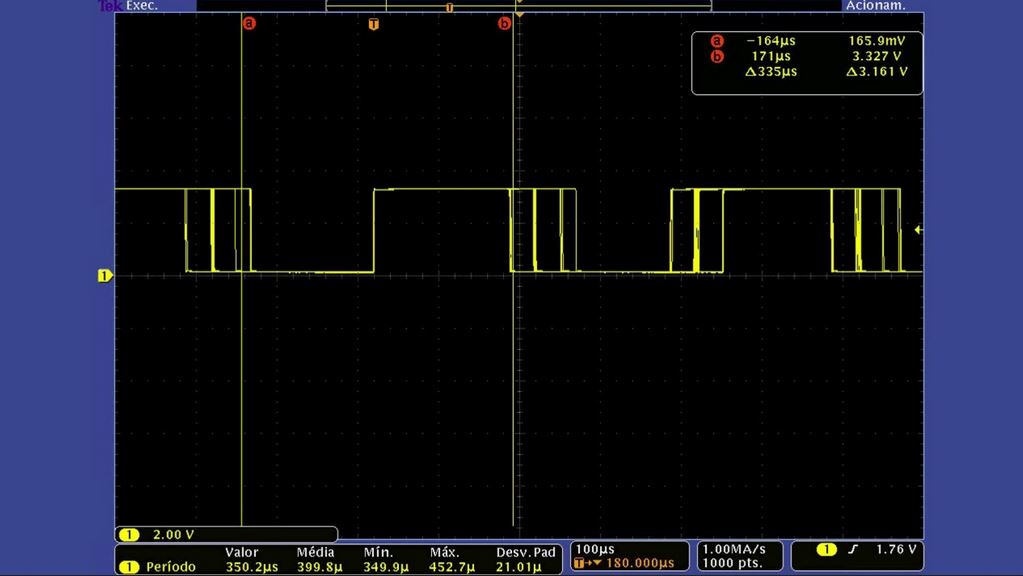Viewport: 1023px width, 576px height.
Task: Click the Tek logo at top left
Action: coord(110,6)
